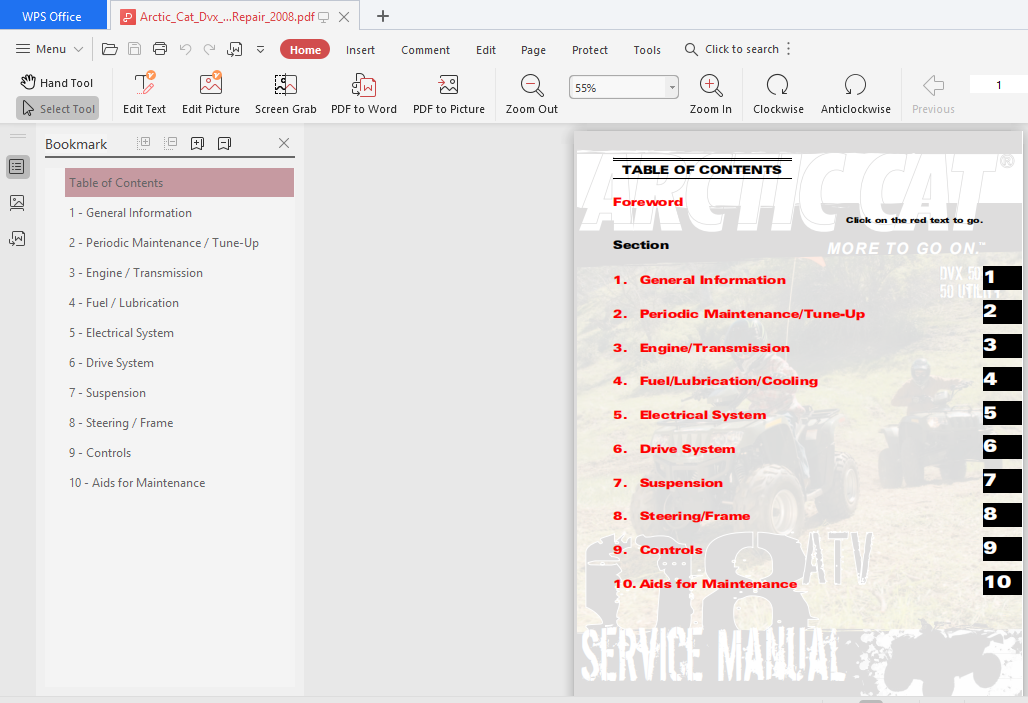Screen dimensions: 1028x703
Task: Click the Save disk icon
Action: pyautogui.click(x=134, y=49)
